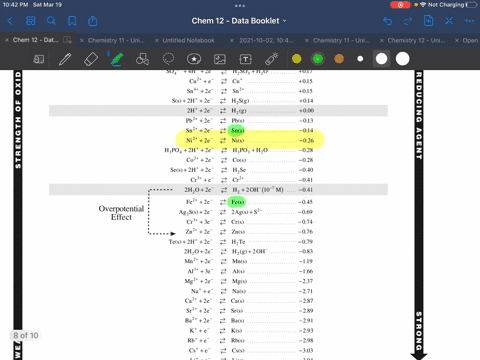The height and width of the screenshot is (360, 480).
Task: Switch to the Chemistry 12 - Uni tab
Action: (416, 40)
